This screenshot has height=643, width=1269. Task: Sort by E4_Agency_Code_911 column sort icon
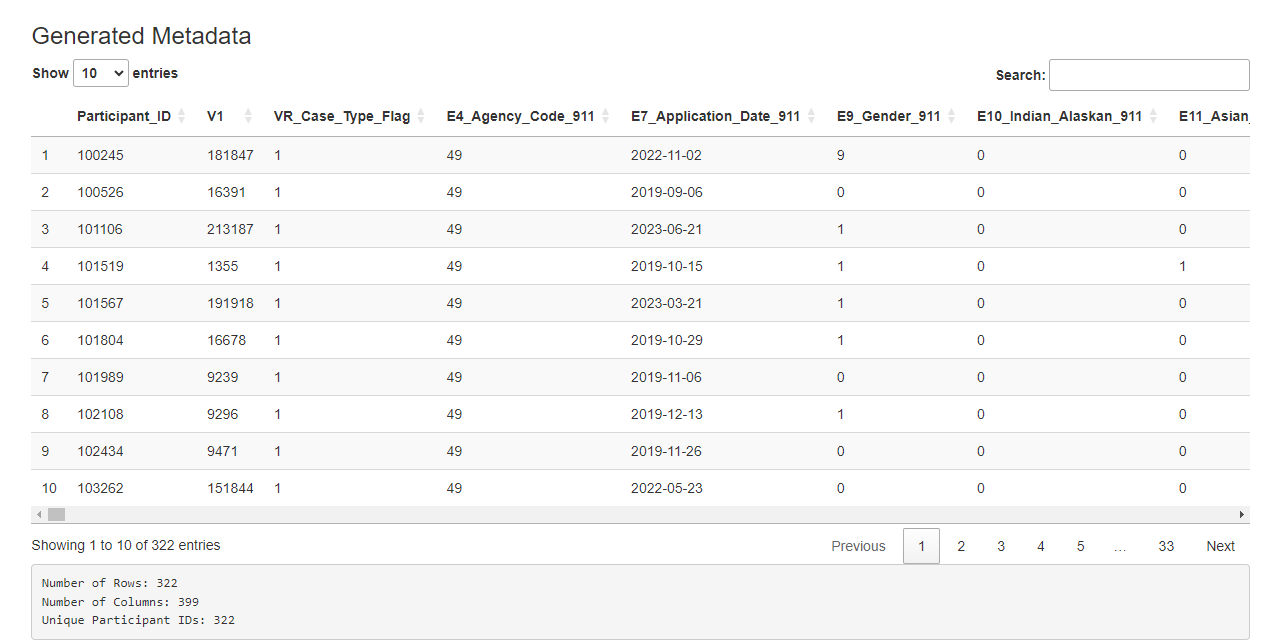605,116
